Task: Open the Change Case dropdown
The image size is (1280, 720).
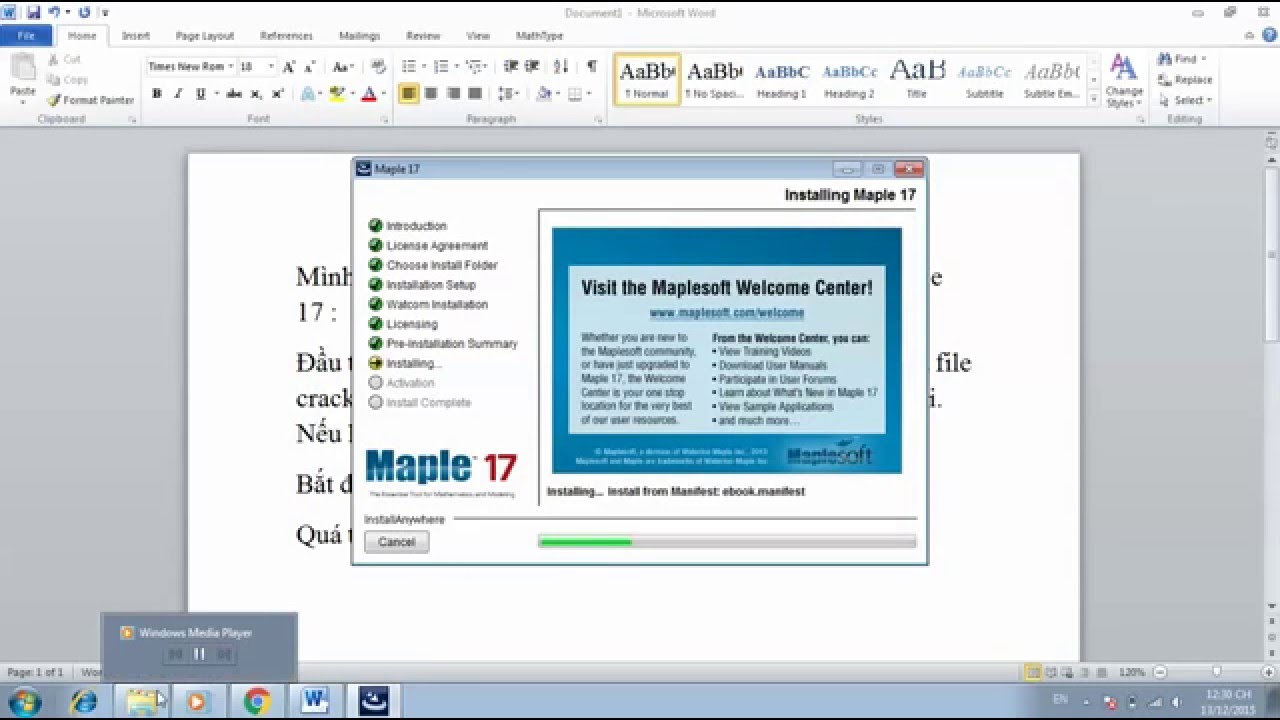Action: [x=343, y=67]
